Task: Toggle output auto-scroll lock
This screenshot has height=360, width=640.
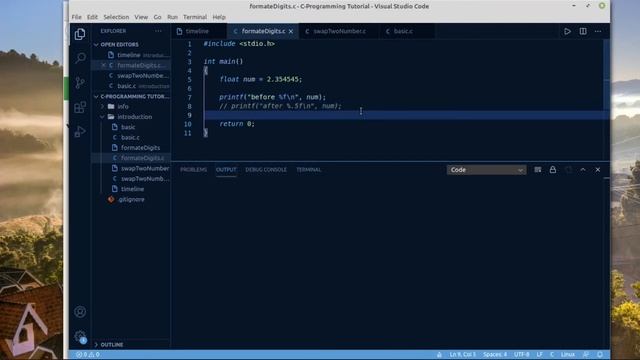Action: point(553,170)
